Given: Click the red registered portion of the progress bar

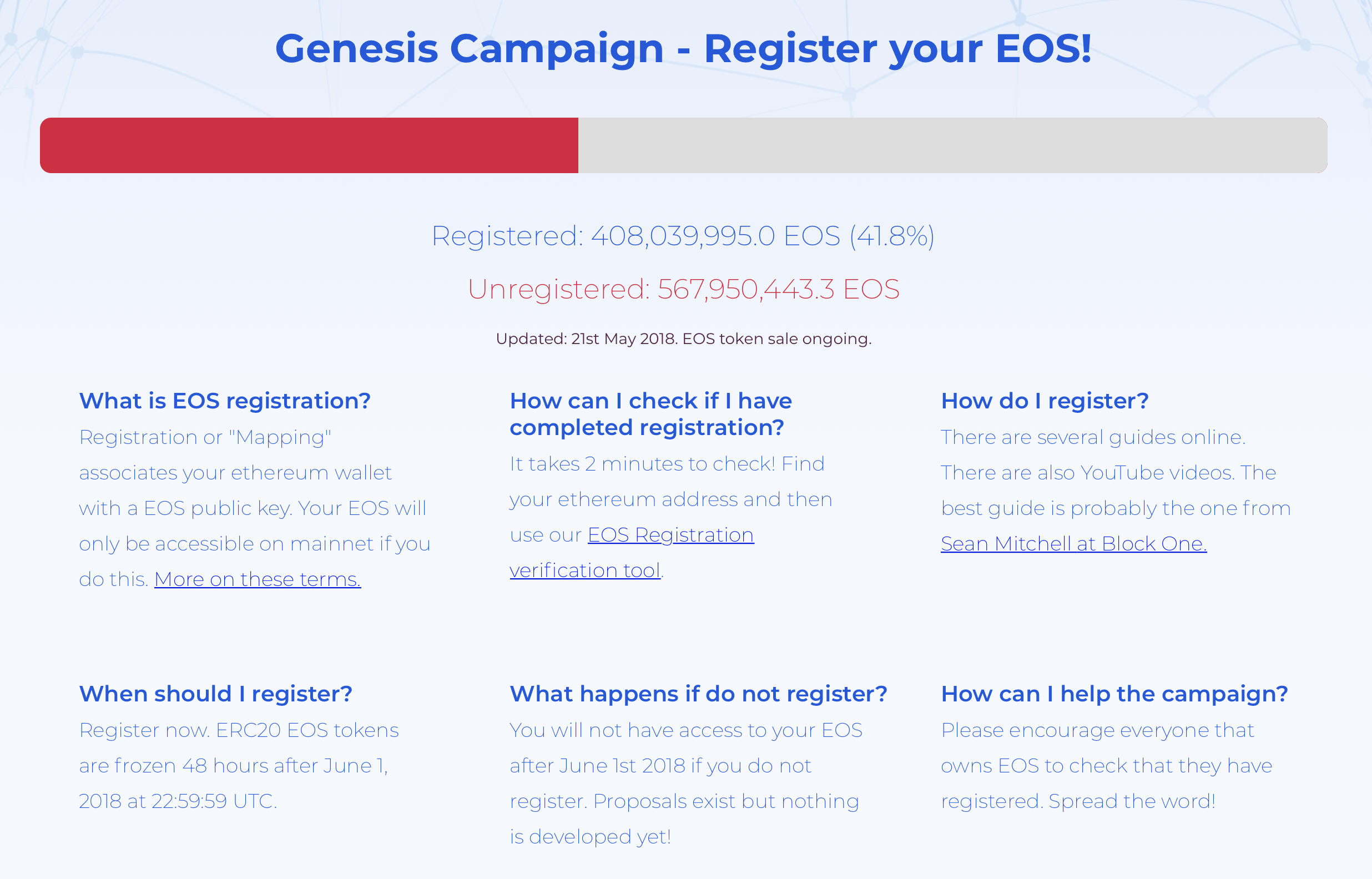Looking at the screenshot, I should [309, 145].
